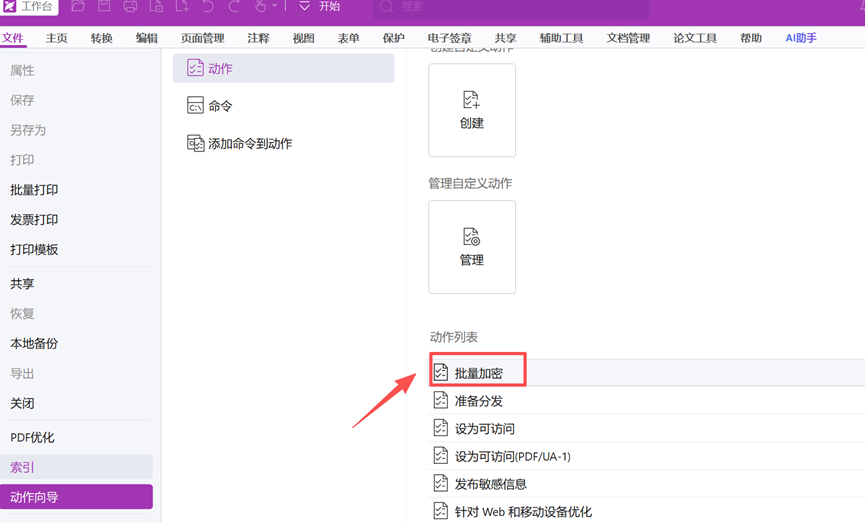This screenshot has height=523, width=865.
Task: Open the quick access dropdown beside 开始
Action: [304, 7]
